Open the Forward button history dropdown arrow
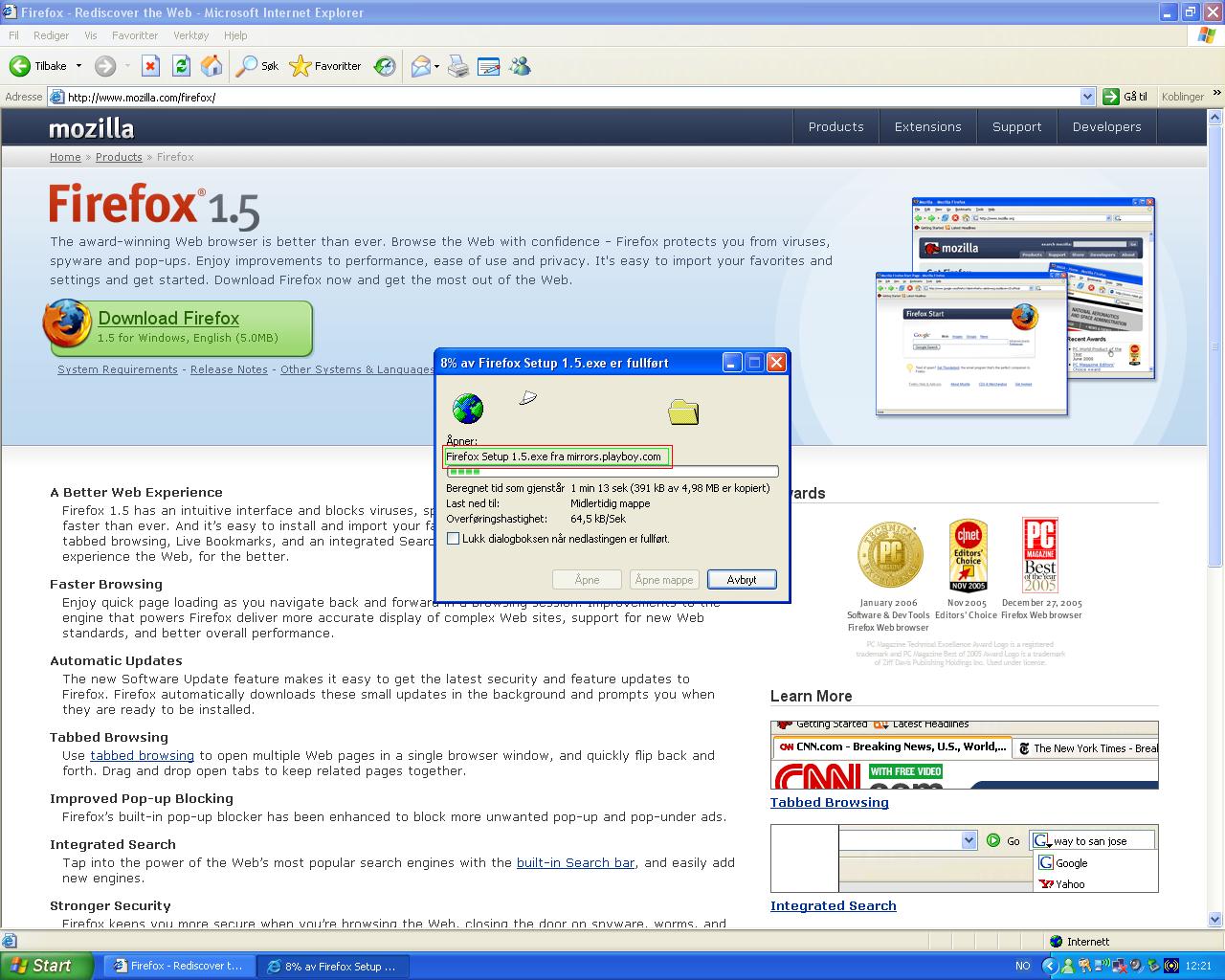Image resolution: width=1225 pixels, height=980 pixels. 125,66
